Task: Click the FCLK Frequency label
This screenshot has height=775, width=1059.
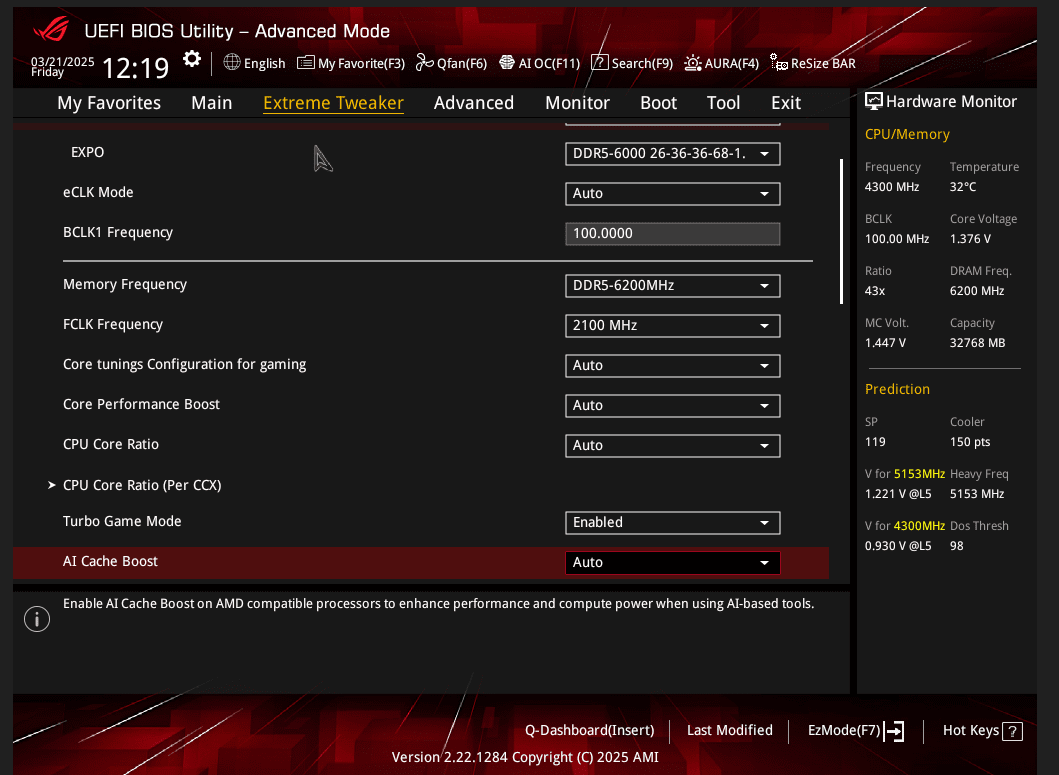Action: point(113,324)
